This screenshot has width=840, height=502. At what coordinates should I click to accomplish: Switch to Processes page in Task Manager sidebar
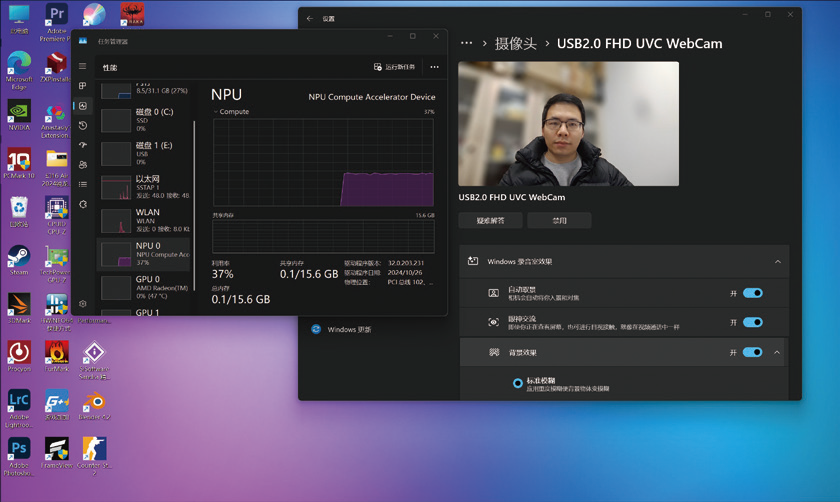82,86
